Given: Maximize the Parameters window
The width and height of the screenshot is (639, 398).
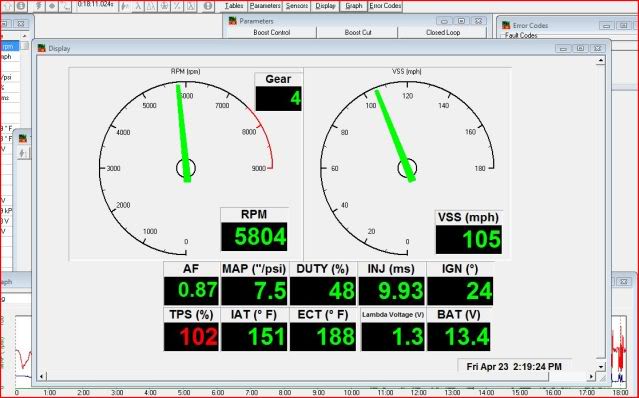Looking at the screenshot, I should click(461, 21).
